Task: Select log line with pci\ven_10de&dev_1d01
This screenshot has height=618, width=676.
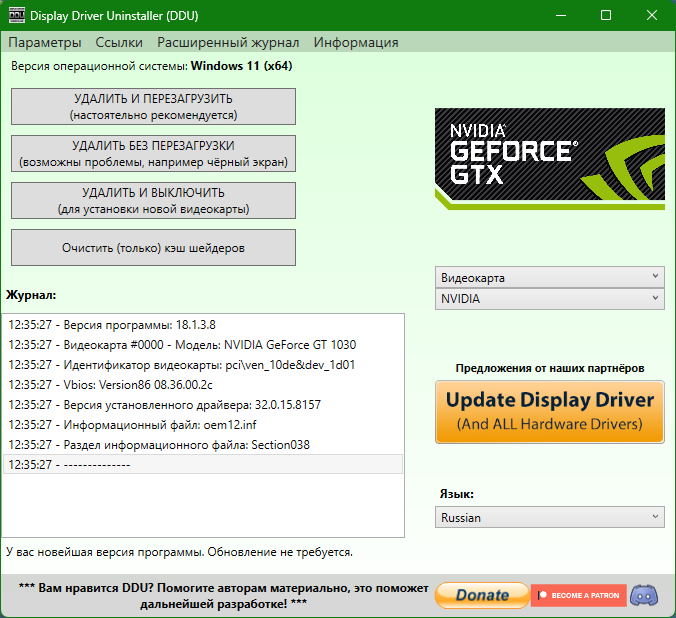Action: pos(203,365)
